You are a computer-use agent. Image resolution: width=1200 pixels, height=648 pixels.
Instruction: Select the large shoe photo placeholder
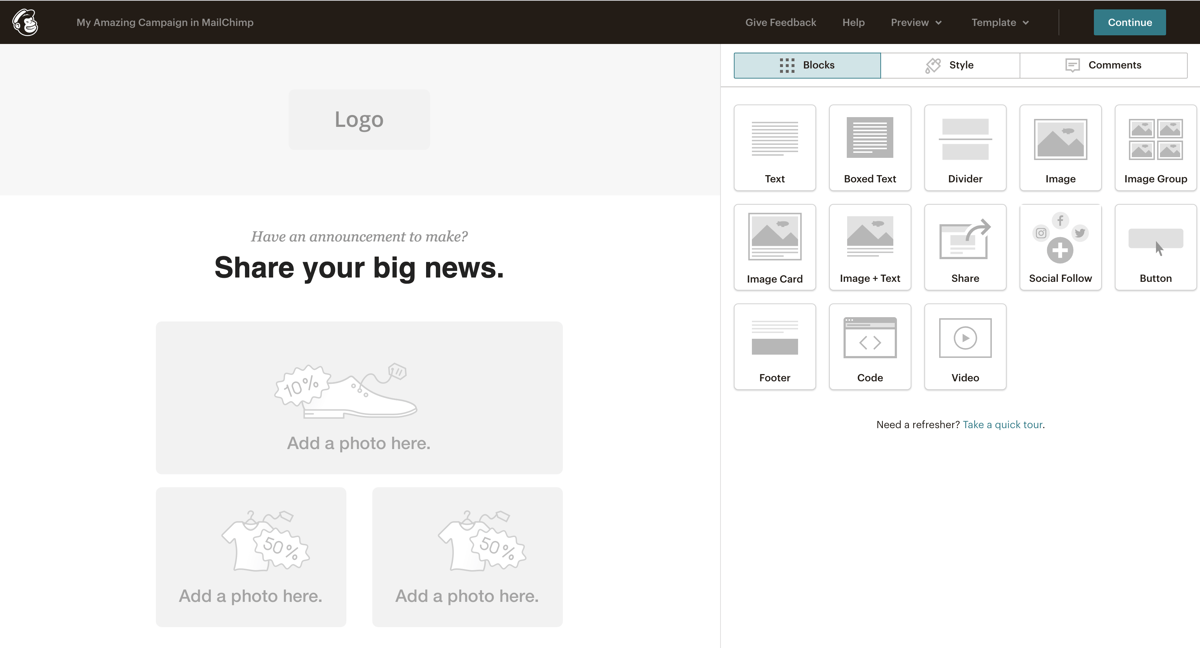pyautogui.click(x=359, y=398)
